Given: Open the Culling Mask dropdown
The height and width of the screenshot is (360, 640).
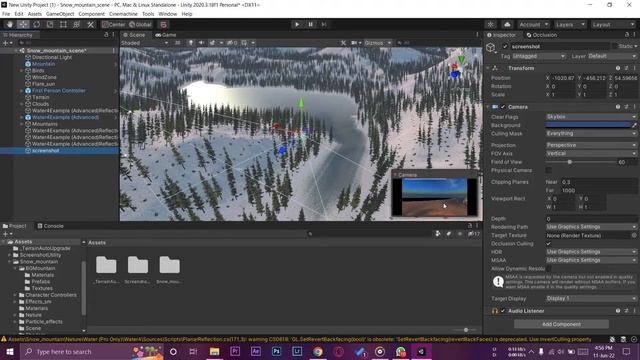Looking at the screenshot, I should click(591, 133).
